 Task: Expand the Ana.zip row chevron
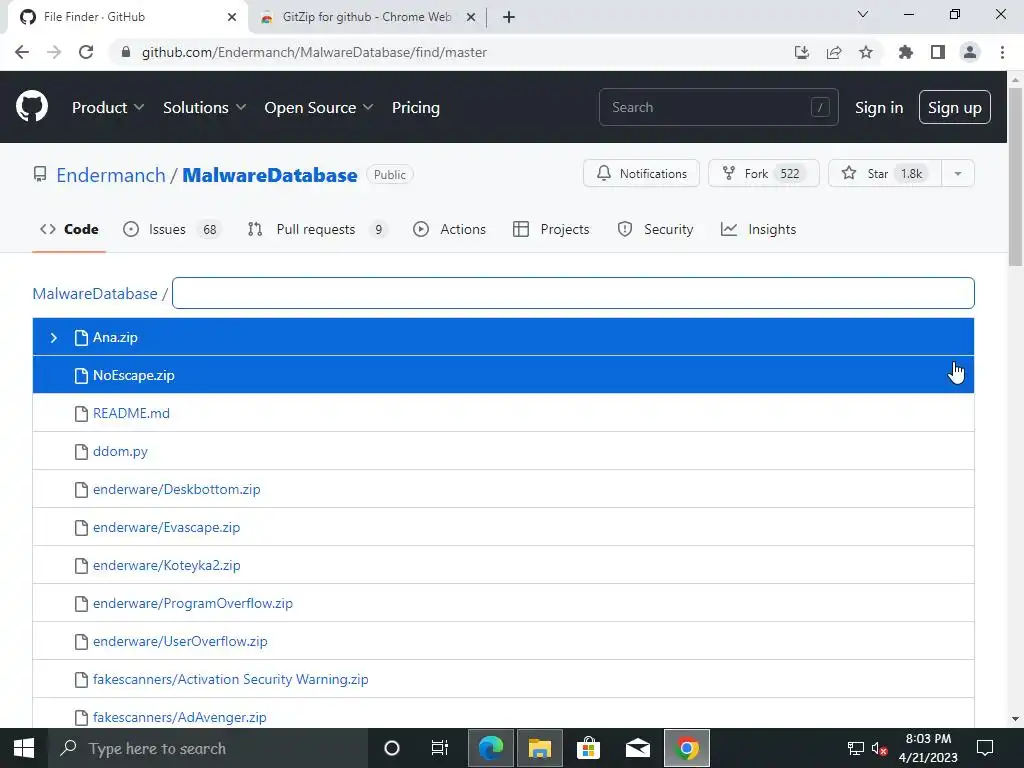(54, 338)
